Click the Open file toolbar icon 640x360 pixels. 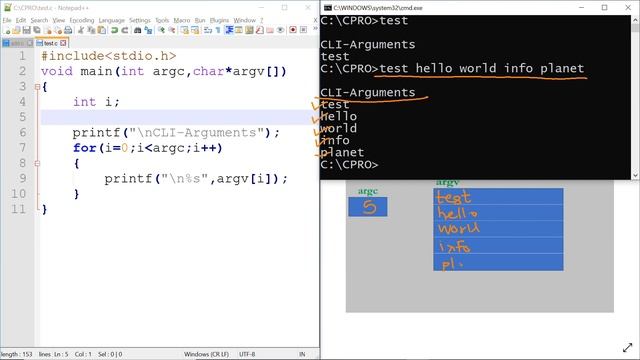16,30
